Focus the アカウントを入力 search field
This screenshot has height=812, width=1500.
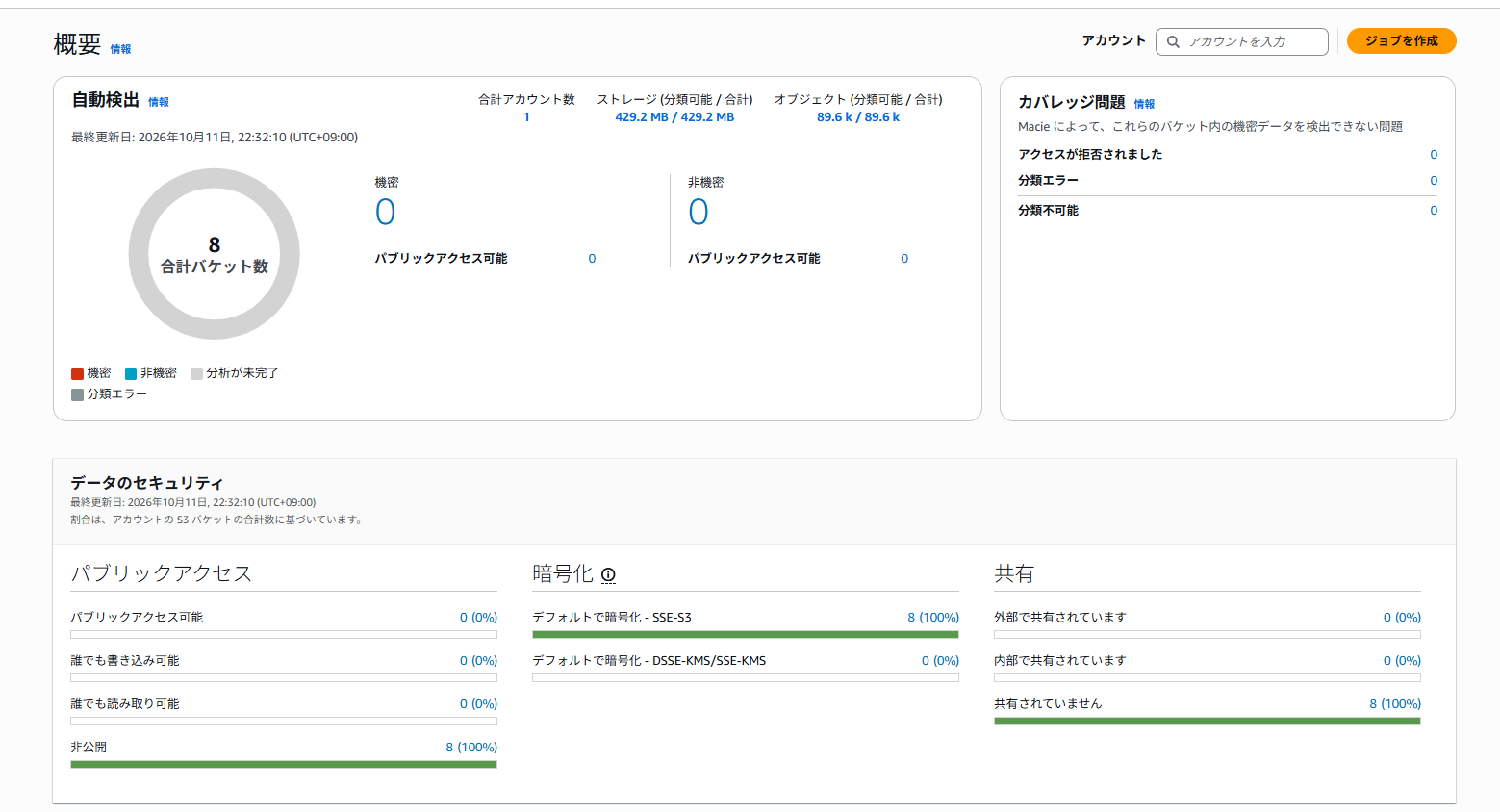(x=1241, y=42)
